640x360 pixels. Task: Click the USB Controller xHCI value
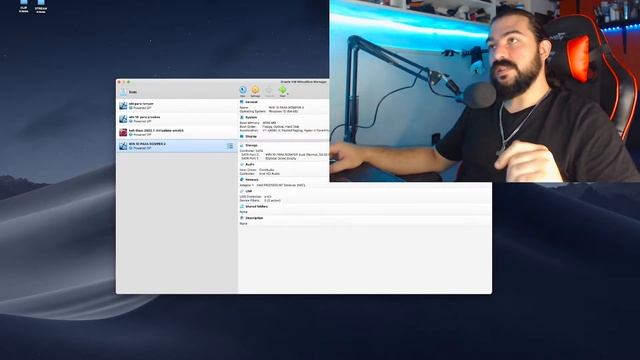[268, 197]
